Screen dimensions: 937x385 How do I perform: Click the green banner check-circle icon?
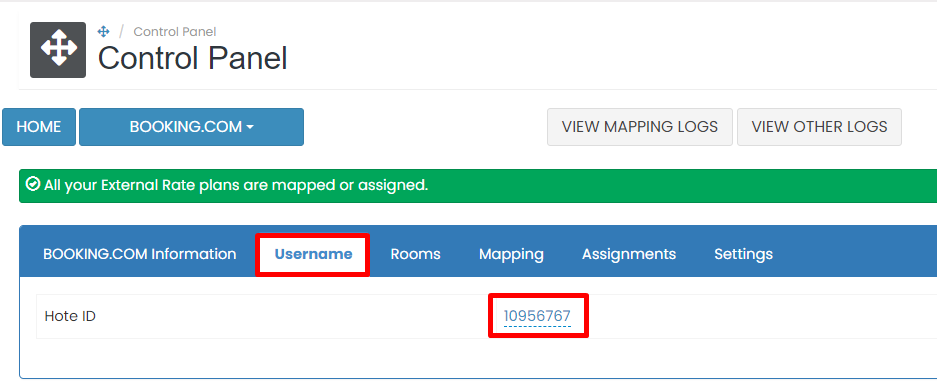point(34,185)
